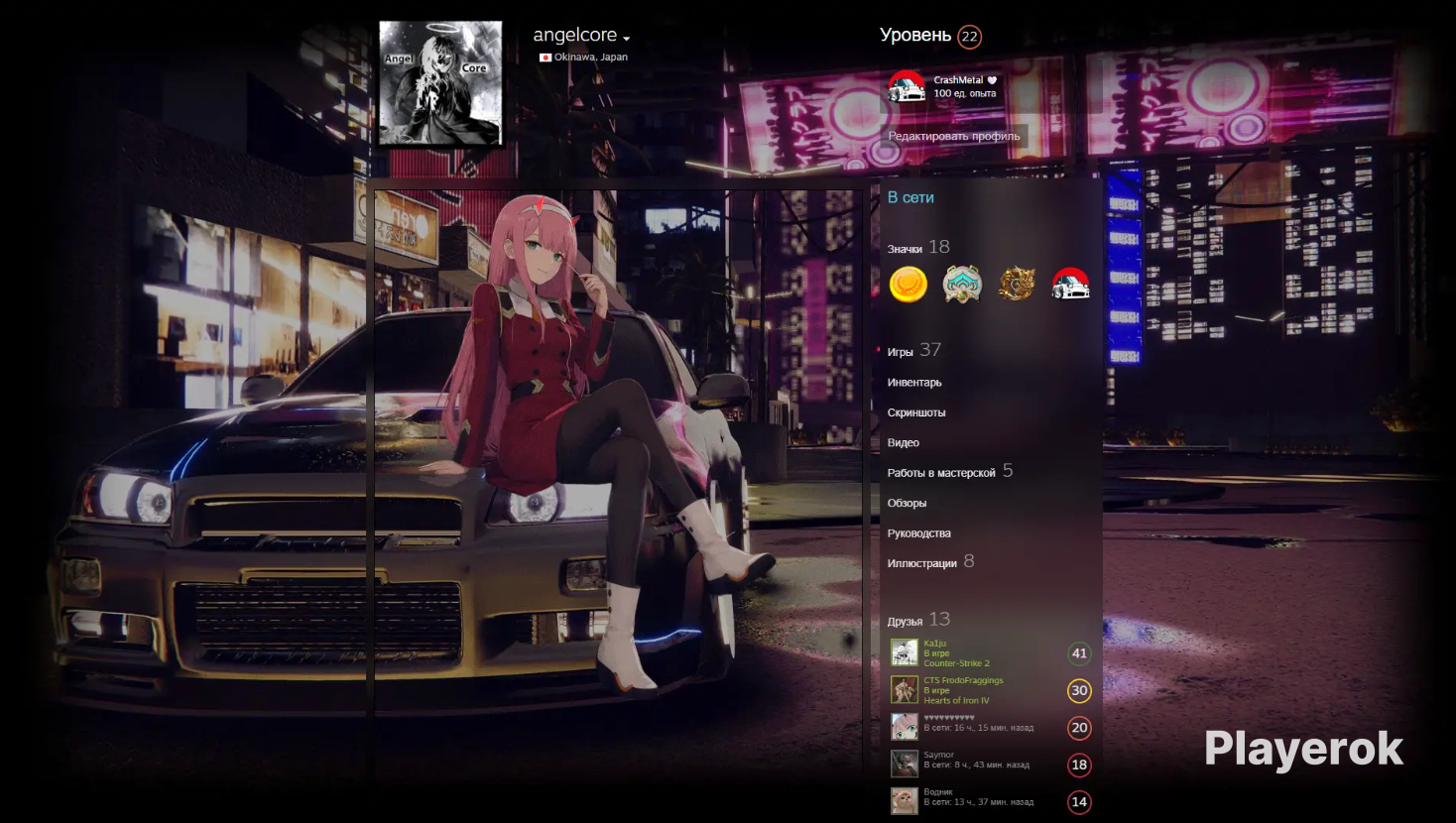Open the Скриншоты screenshots link
The image size is (1456, 823).
click(x=916, y=412)
